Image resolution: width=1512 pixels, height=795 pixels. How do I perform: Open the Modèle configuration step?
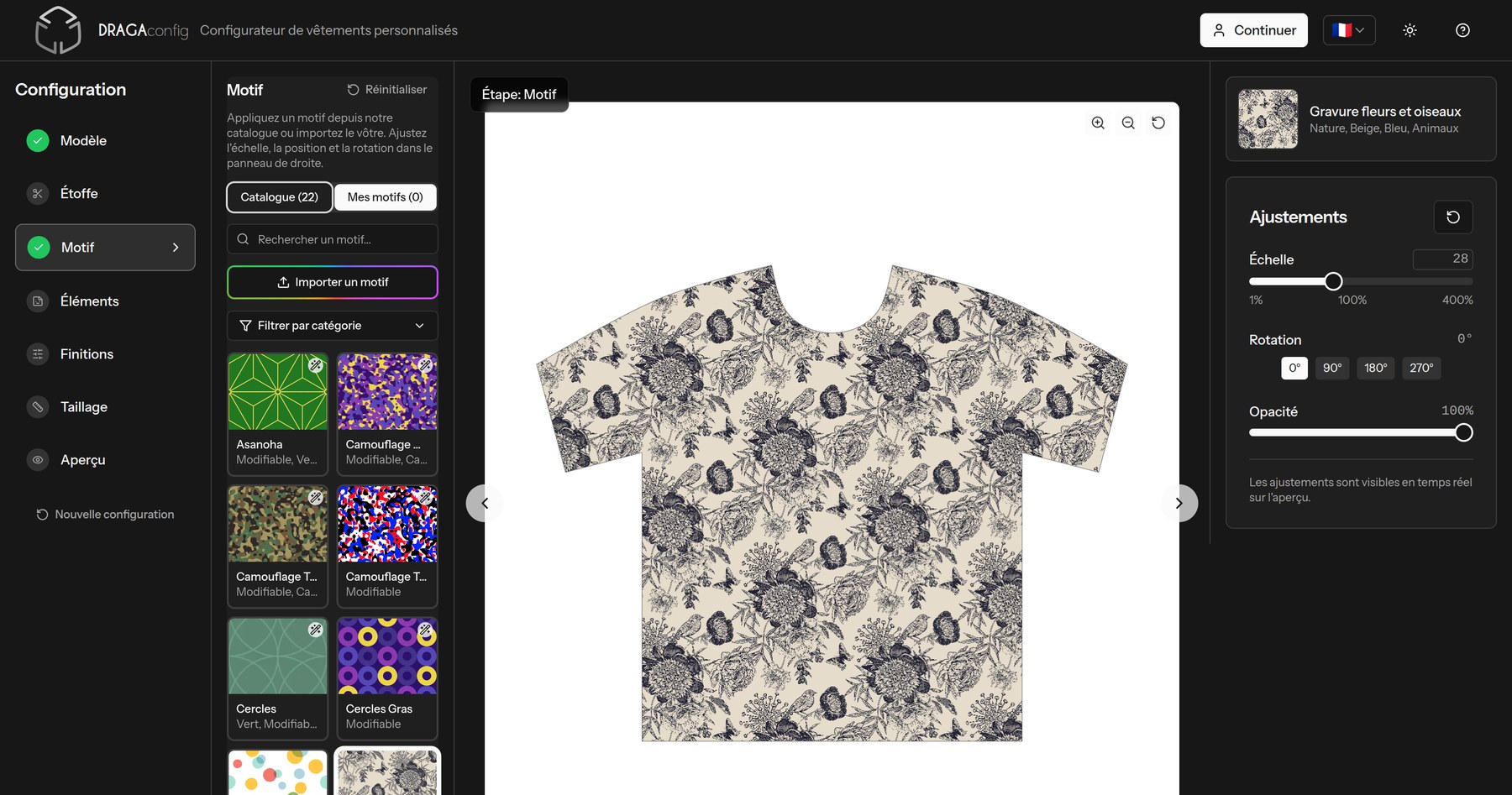pos(105,141)
